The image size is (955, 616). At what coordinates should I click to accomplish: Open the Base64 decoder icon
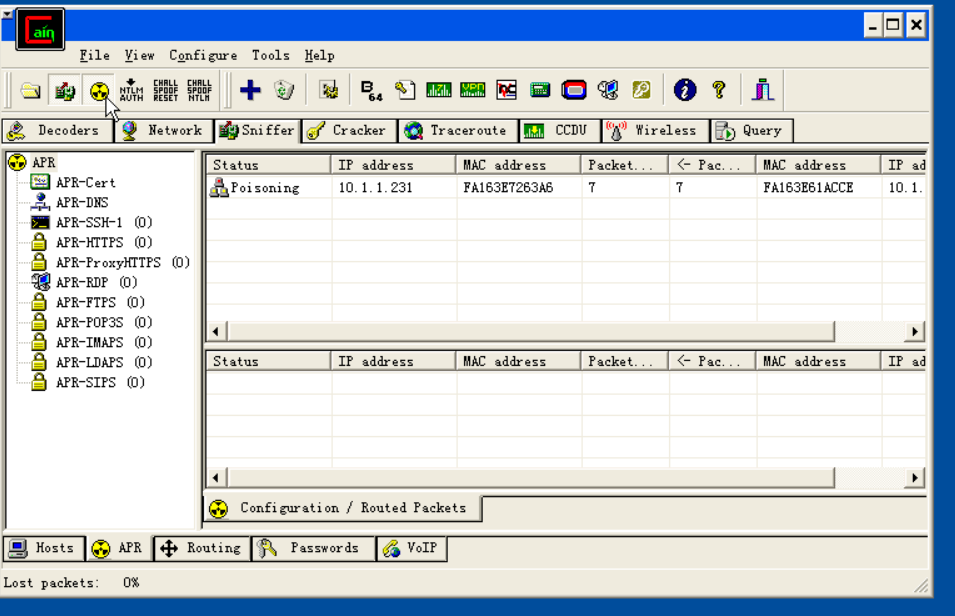coord(371,90)
